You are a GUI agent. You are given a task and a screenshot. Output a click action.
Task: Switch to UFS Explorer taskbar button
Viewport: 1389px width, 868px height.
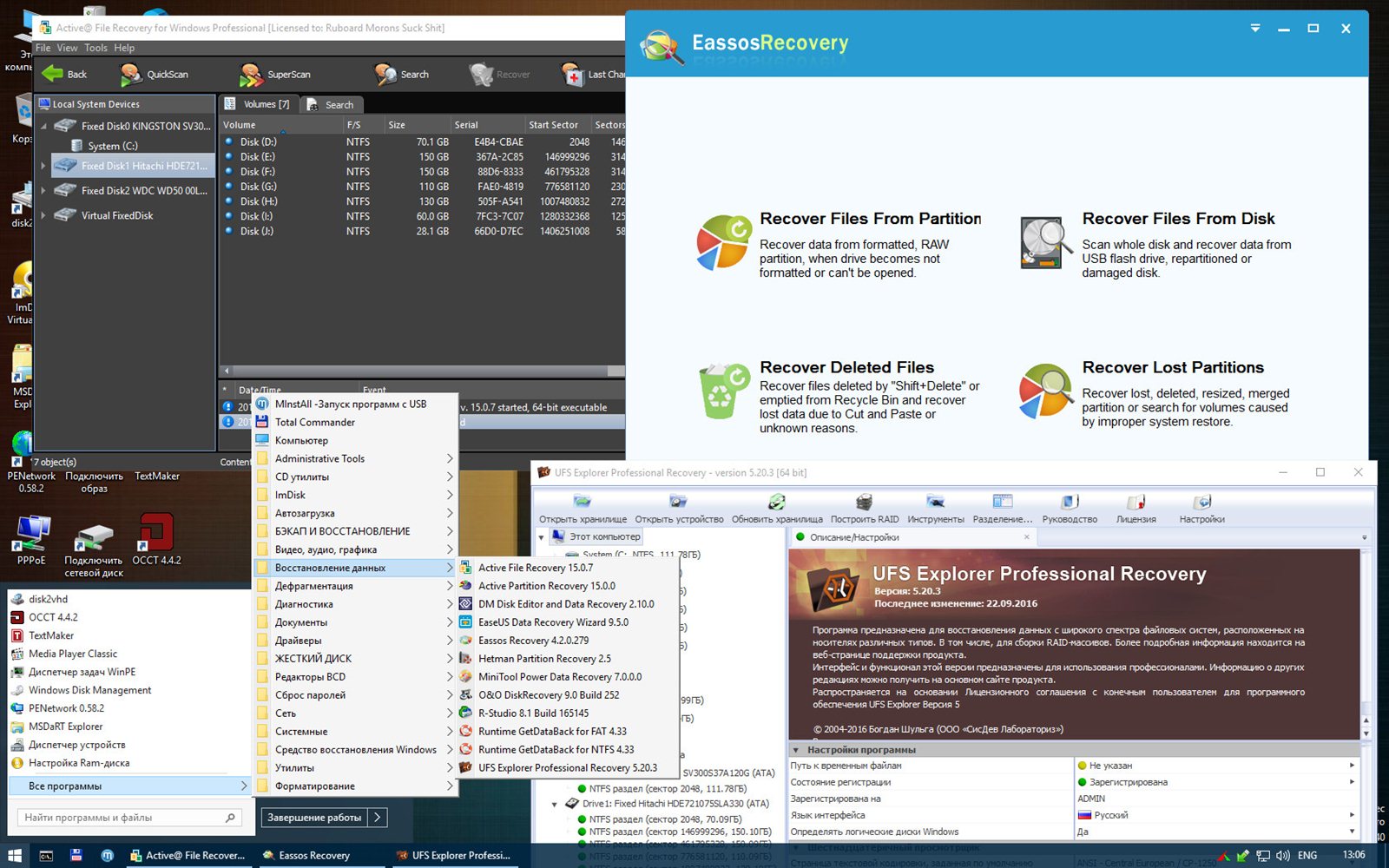pos(453,855)
